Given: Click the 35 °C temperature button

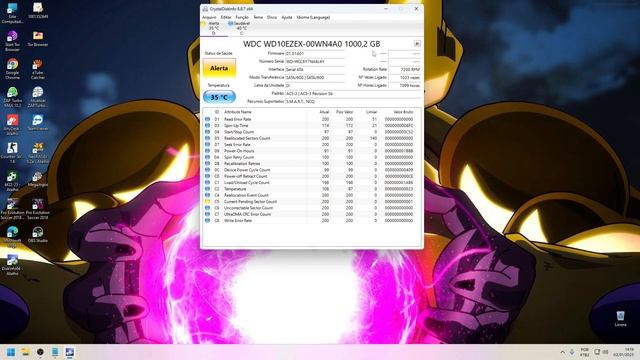Looking at the screenshot, I should pyautogui.click(x=219, y=97).
